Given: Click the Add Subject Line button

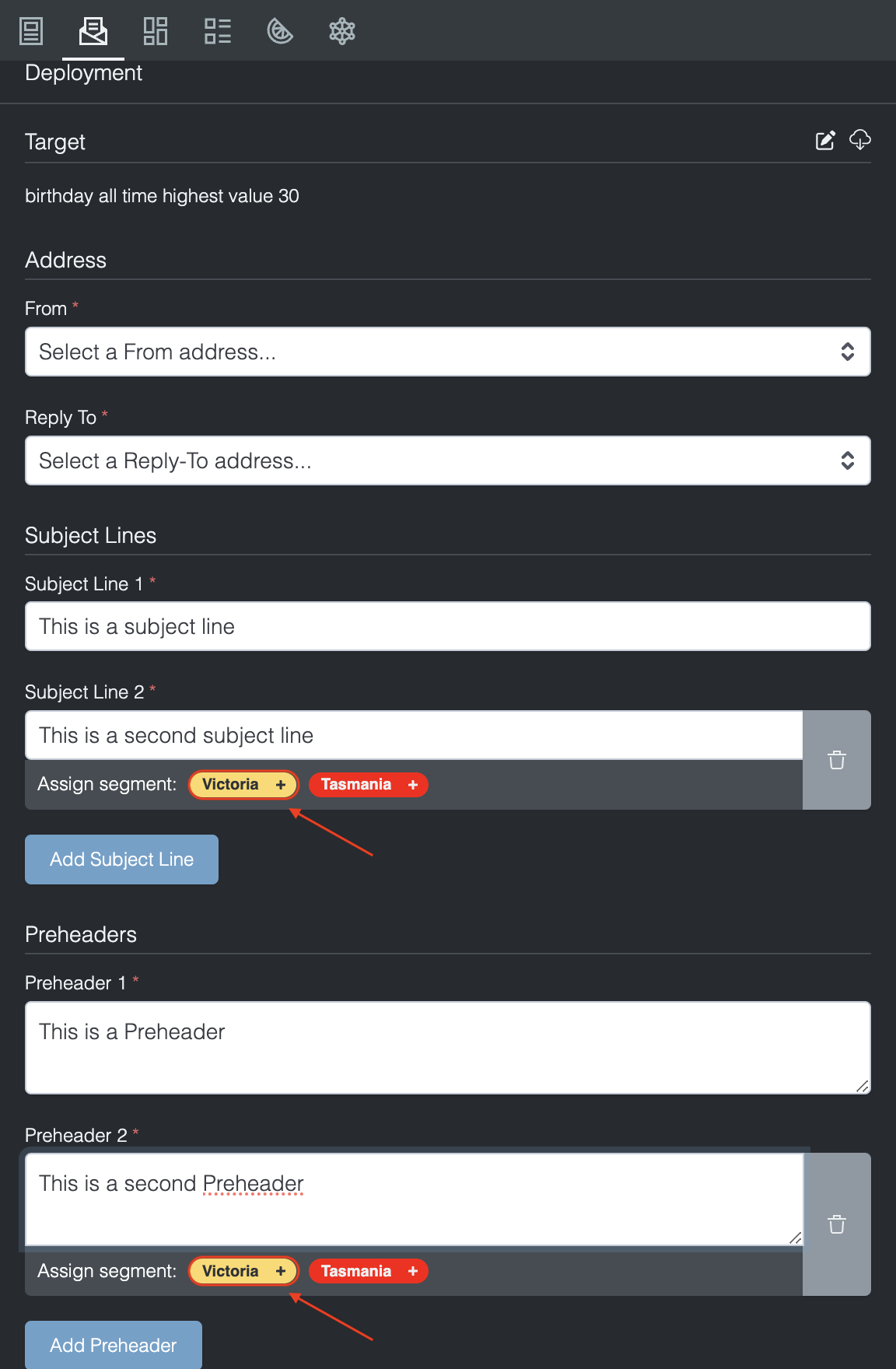Looking at the screenshot, I should tap(121, 860).
